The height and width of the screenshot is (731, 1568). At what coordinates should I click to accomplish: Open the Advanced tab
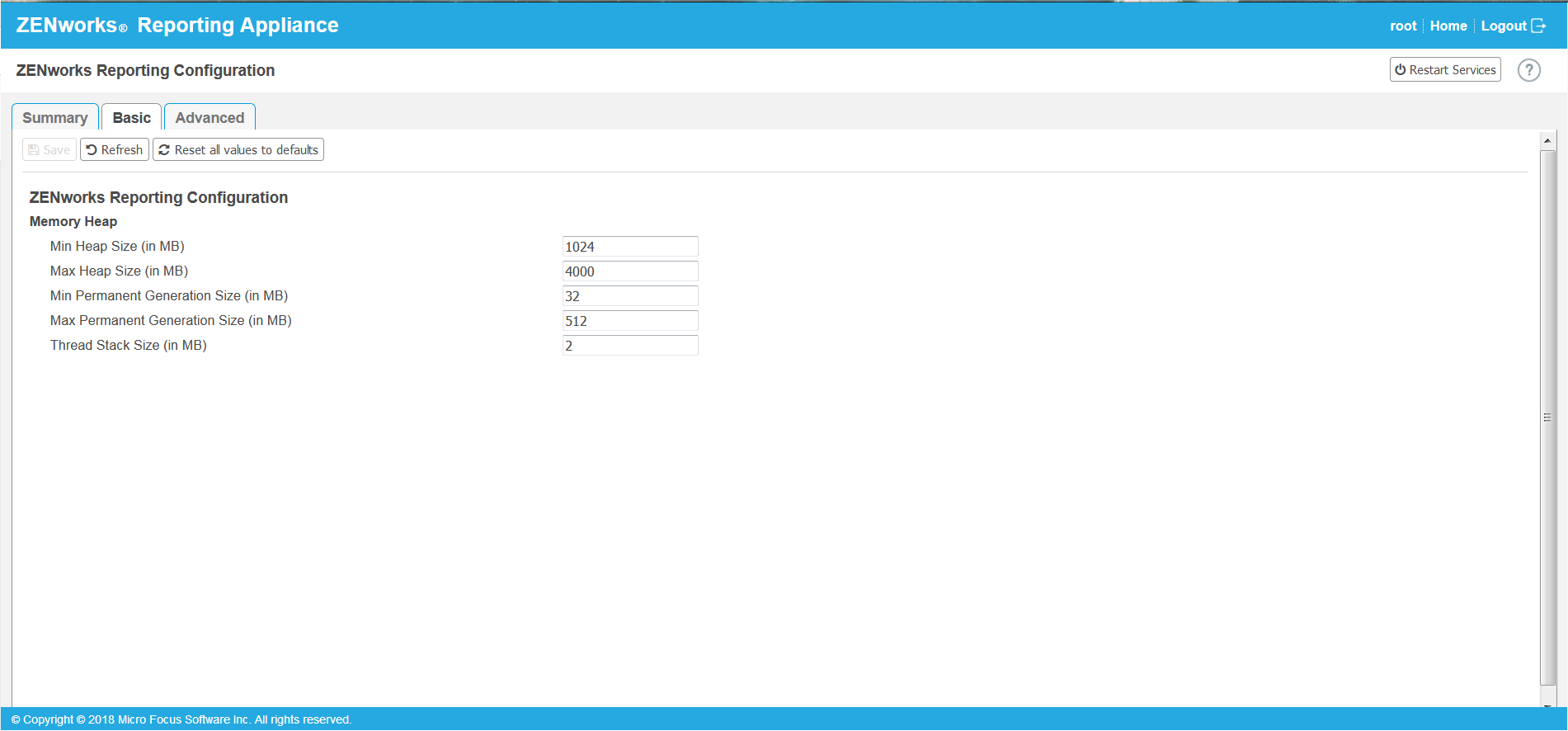pyautogui.click(x=210, y=117)
